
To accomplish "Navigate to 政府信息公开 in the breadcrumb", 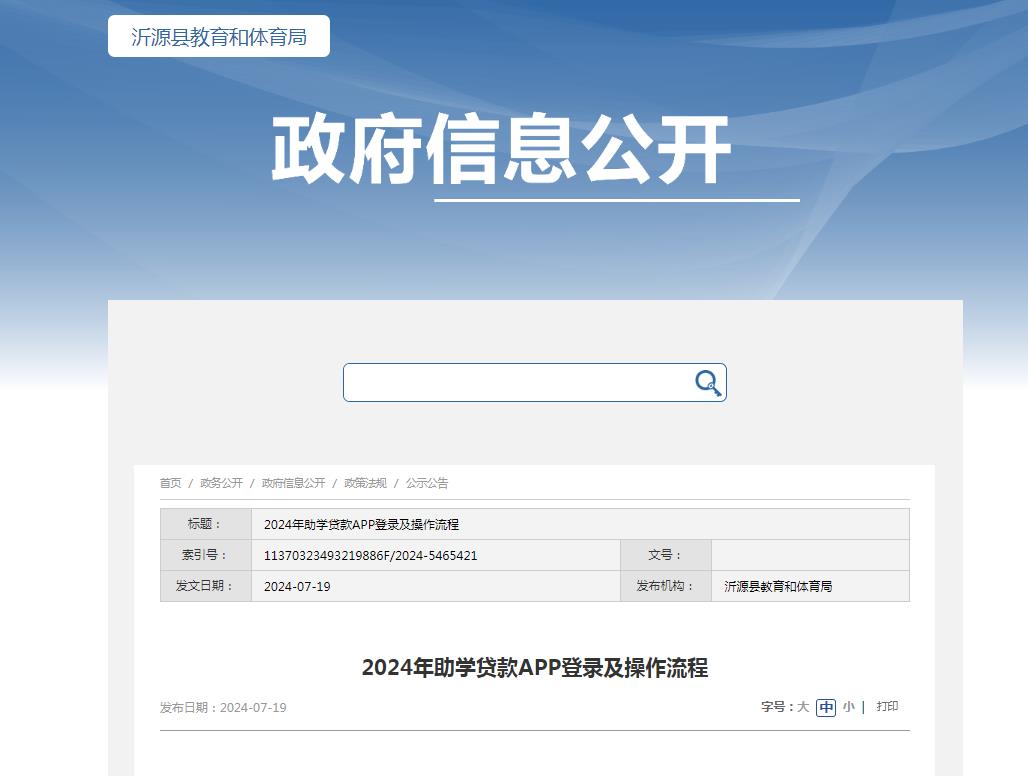I will (x=293, y=483).
